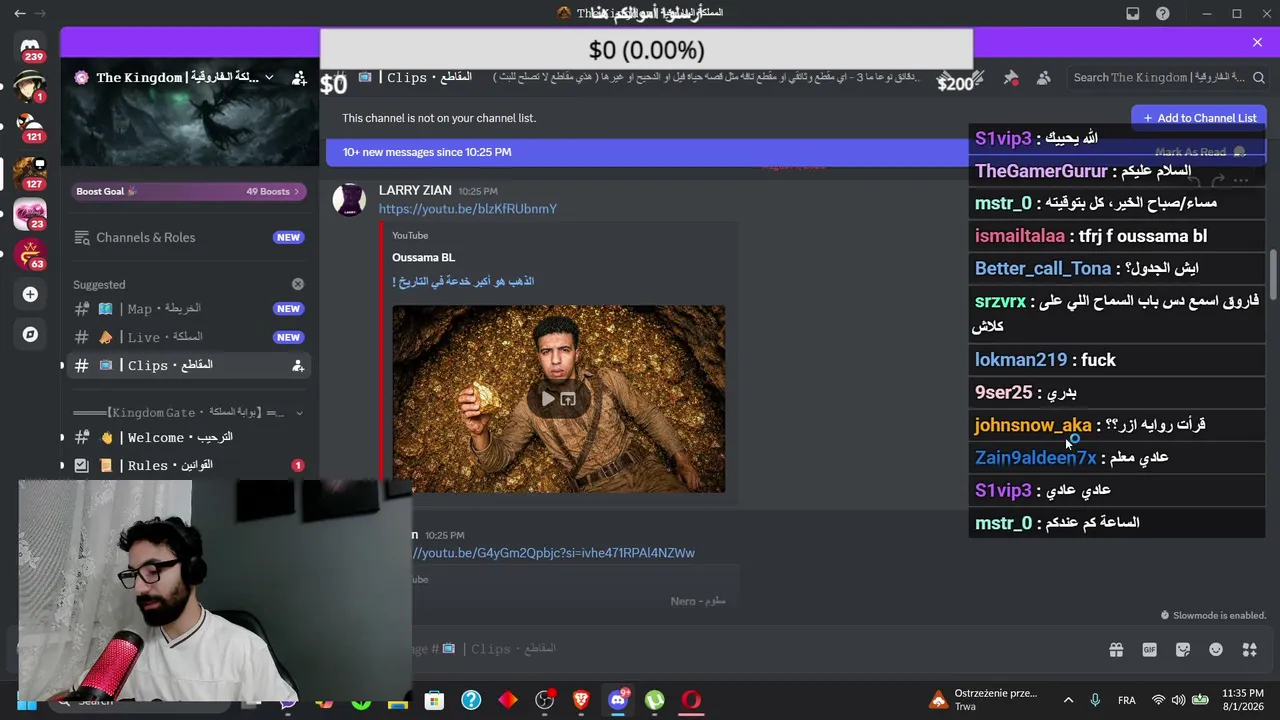
Task: Open the youtu.be/blzKfRUbnmY link
Action: pos(468,209)
